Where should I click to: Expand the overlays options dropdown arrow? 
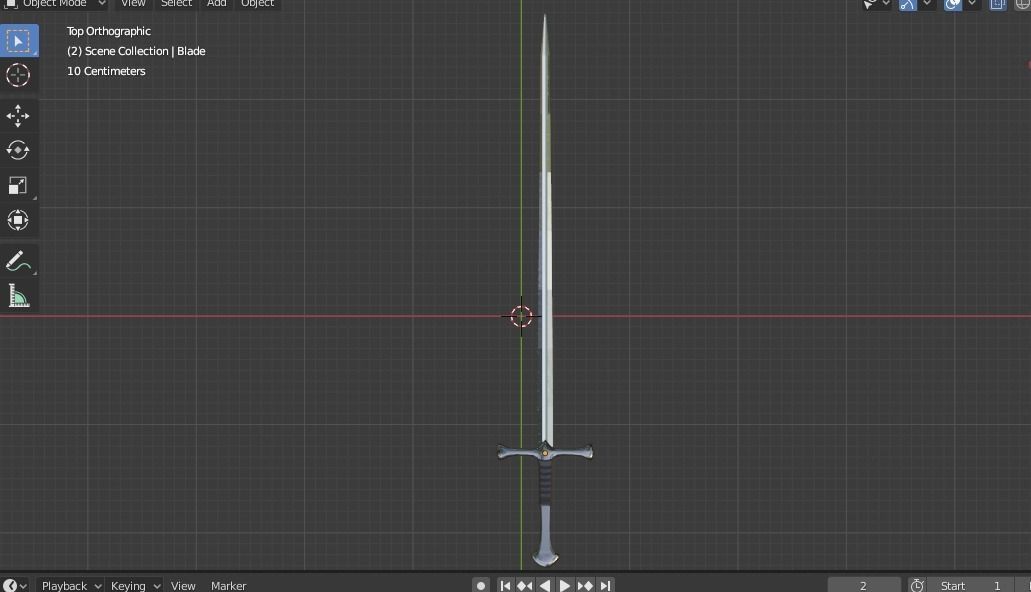[971, 4]
